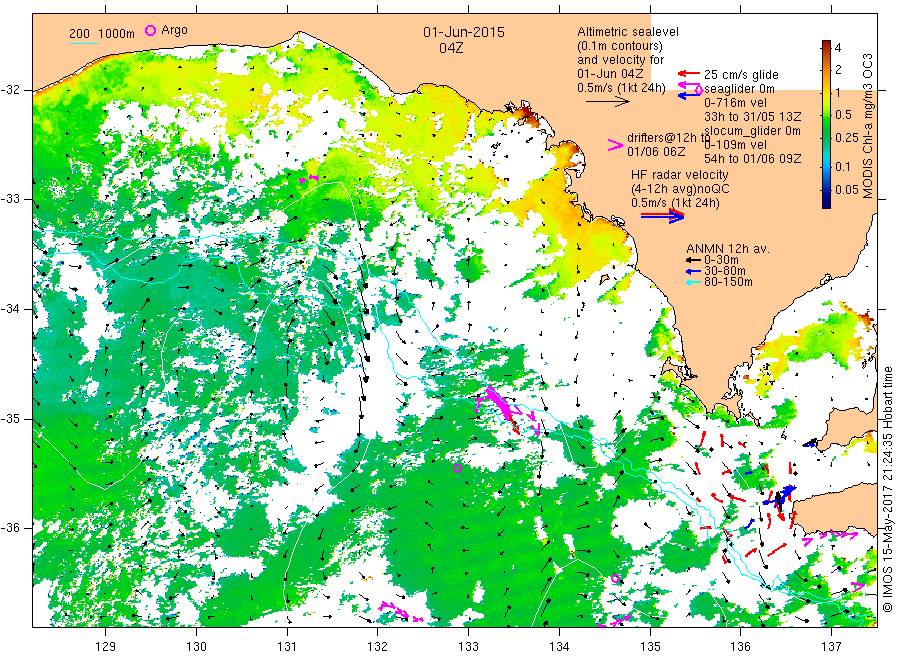Click the red-blue HF radar velocity arrow
This screenshot has height=660, width=900.
(x=662, y=216)
